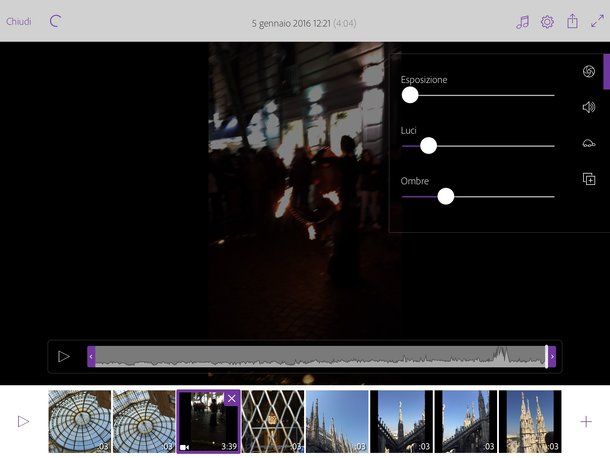610x458 pixels.
Task: Select the 3:39 video clip thumbnail
Action: (x=209, y=421)
